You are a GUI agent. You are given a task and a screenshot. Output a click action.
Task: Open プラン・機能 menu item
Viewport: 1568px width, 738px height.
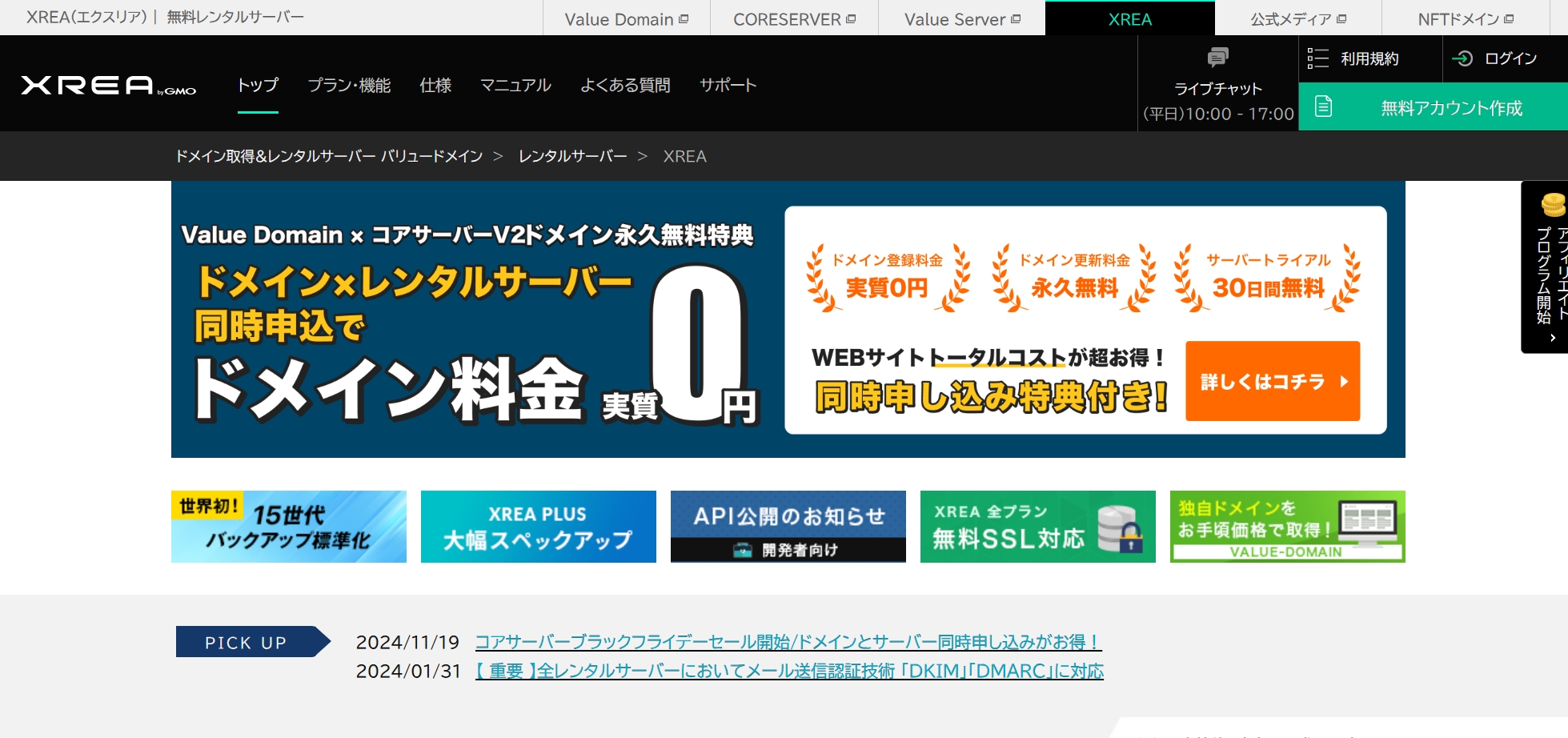click(x=349, y=85)
